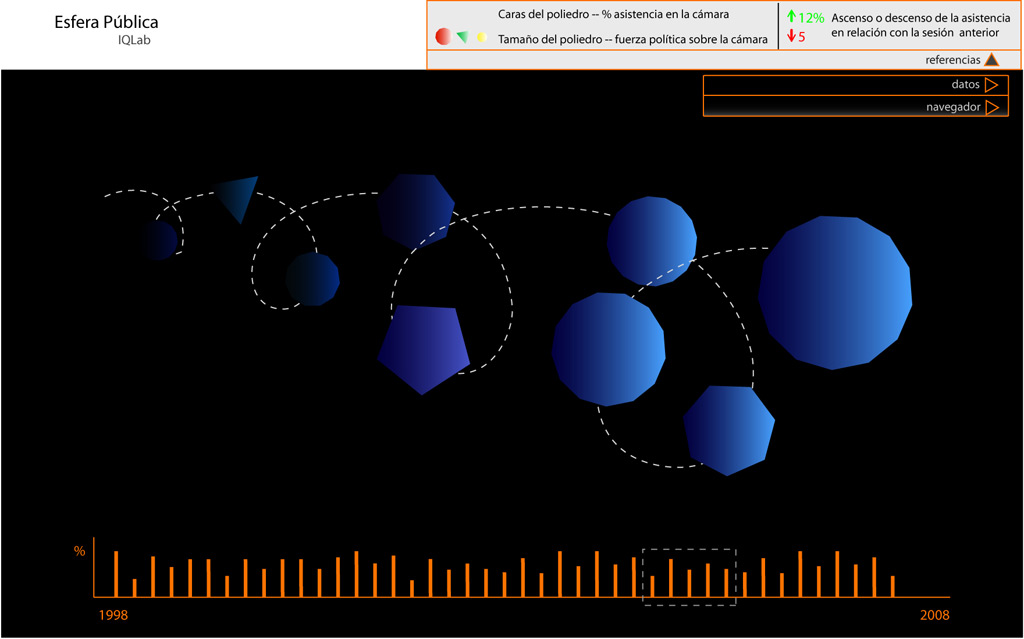Image resolution: width=1024 pixels, height=639 pixels.
Task: Select the small blue triangle polyhedron
Action: 240,196
